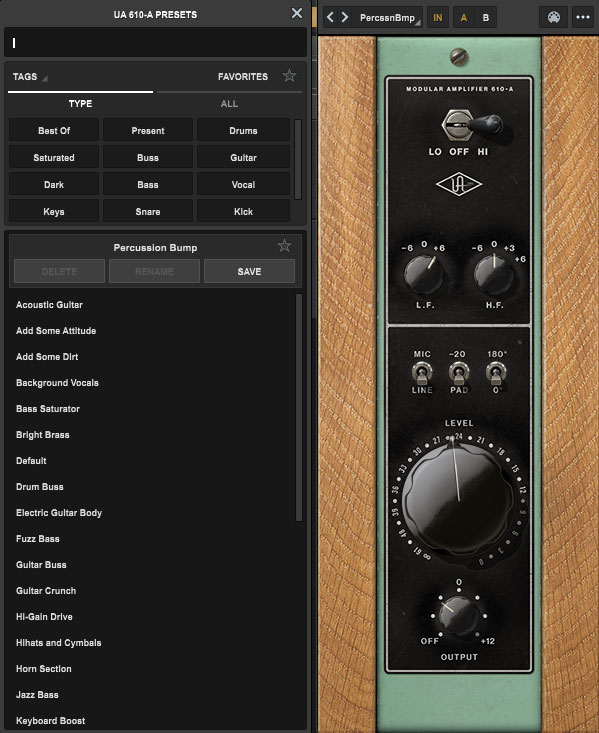
Task: Load the Bright Brass preset
Action: coord(43,435)
